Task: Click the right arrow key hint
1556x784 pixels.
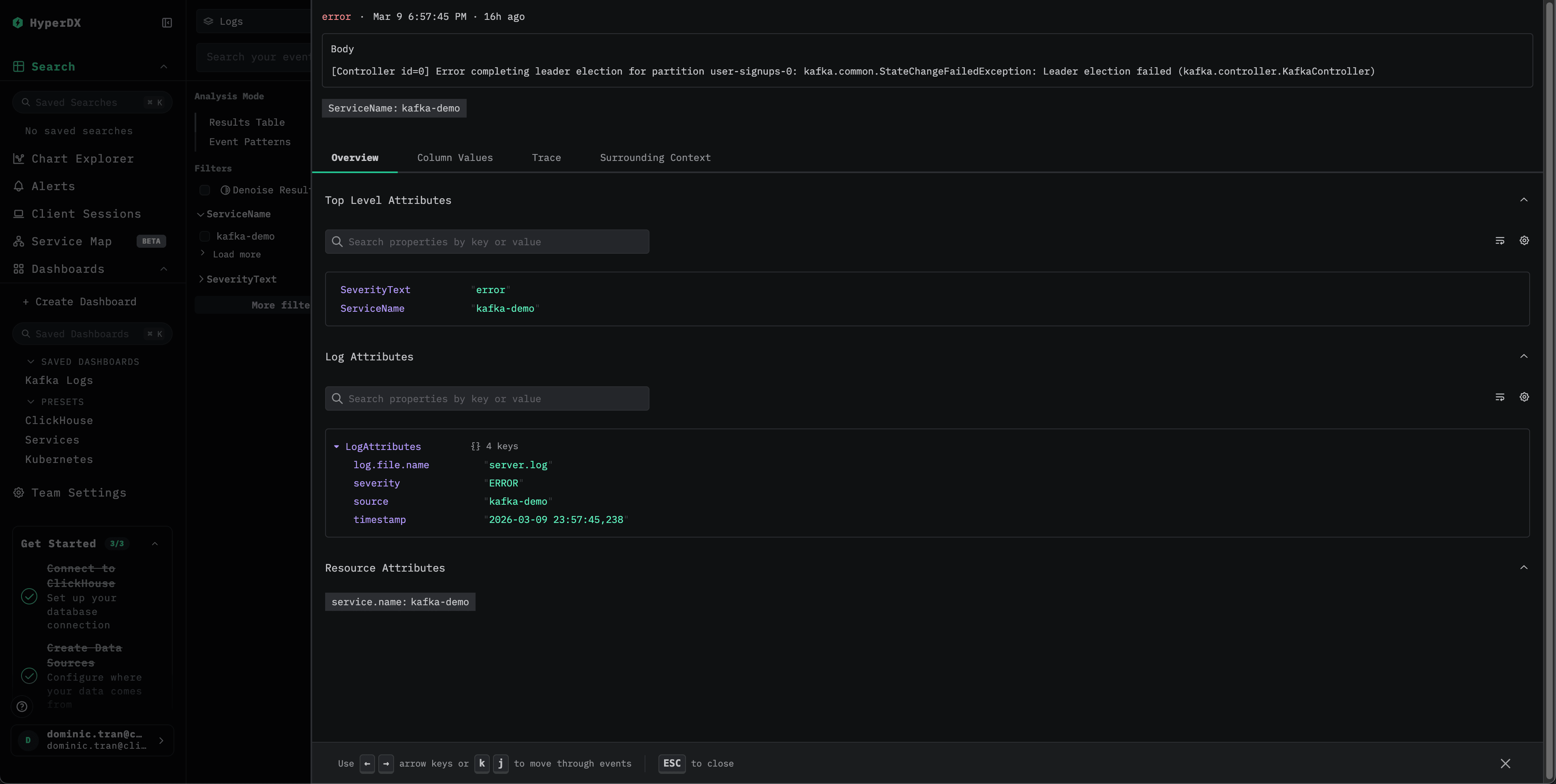Action: [386, 763]
